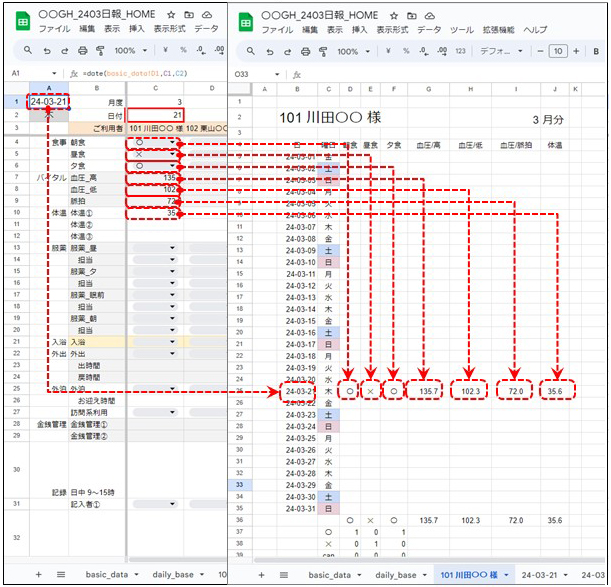611x587 pixels.
Task: Select paint format in left window
Action: tap(100, 50)
